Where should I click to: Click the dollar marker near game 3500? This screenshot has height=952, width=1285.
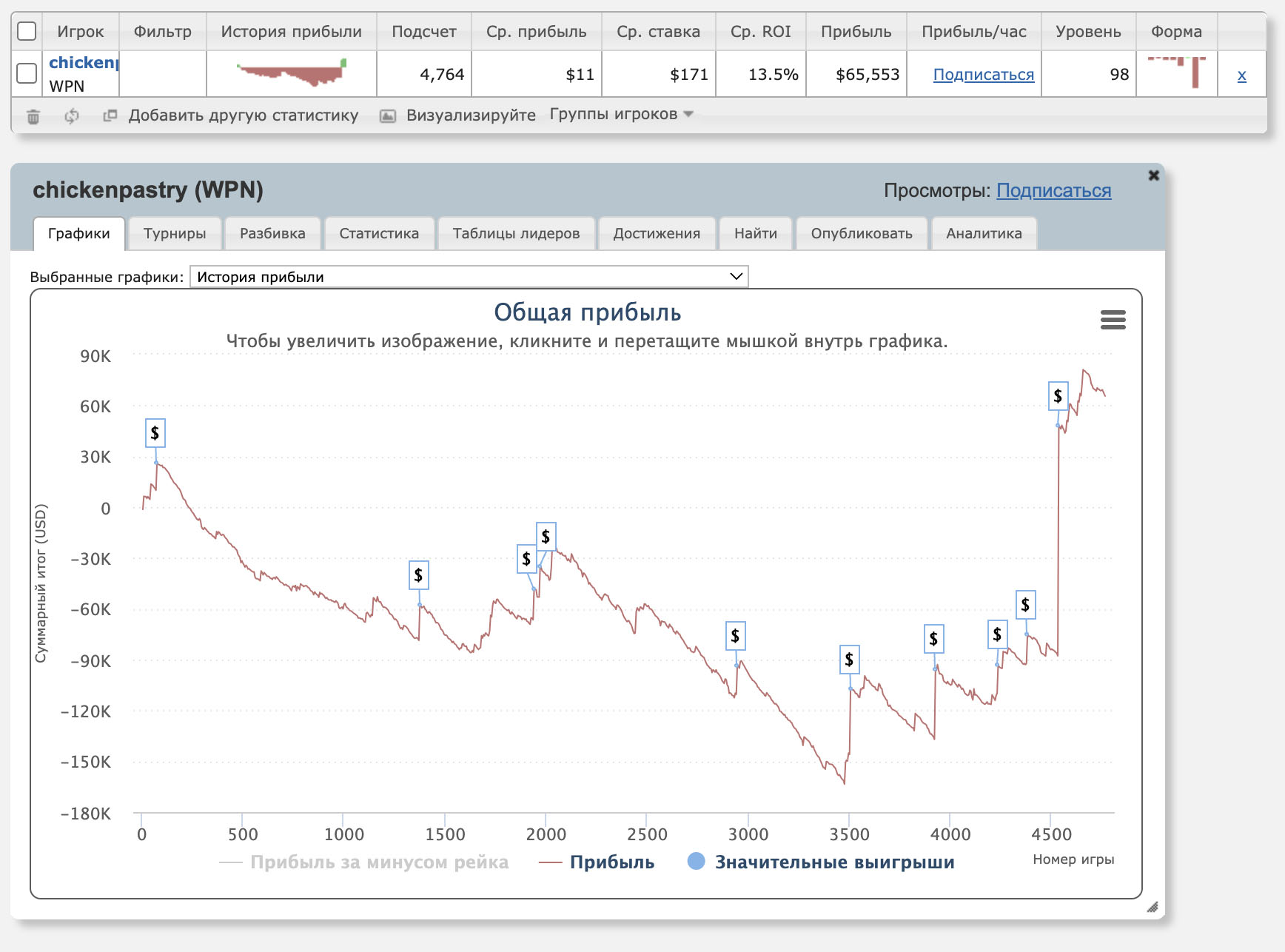coord(849,660)
